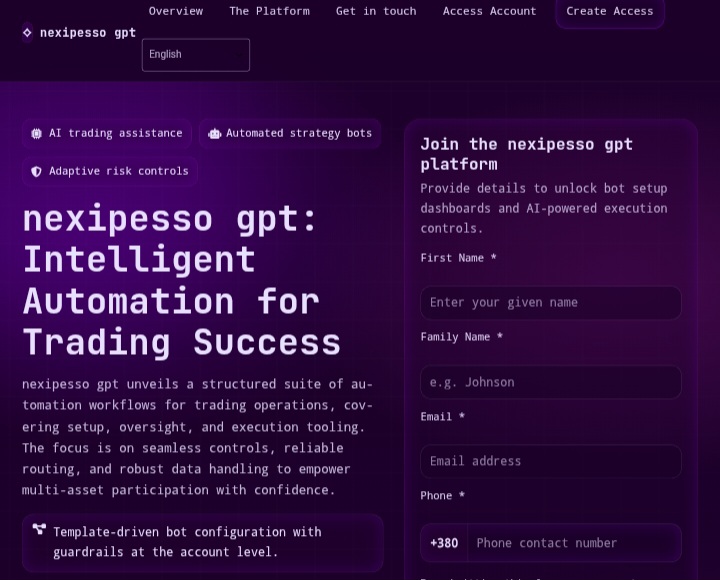This screenshot has width=720, height=580.
Task: Click the 'Provide details to unlock bot setup' text
Action: (x=544, y=208)
